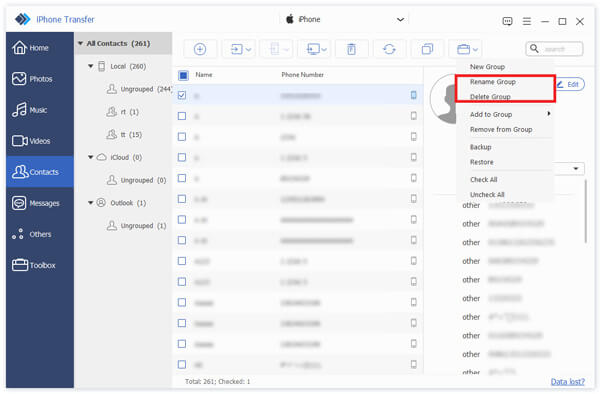Choose New Group from the menu
600x394 pixels.
point(487,67)
